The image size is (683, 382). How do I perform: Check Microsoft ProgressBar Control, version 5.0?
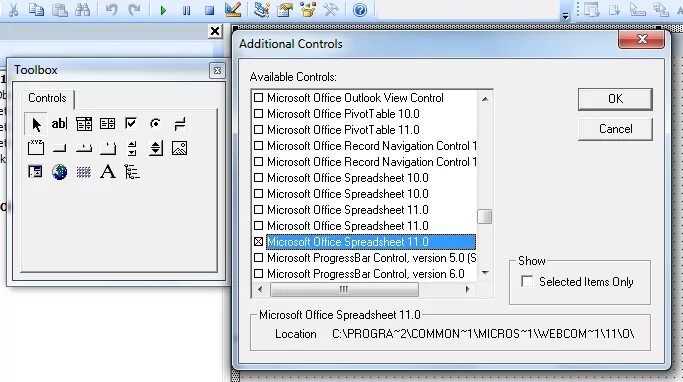click(x=258, y=258)
